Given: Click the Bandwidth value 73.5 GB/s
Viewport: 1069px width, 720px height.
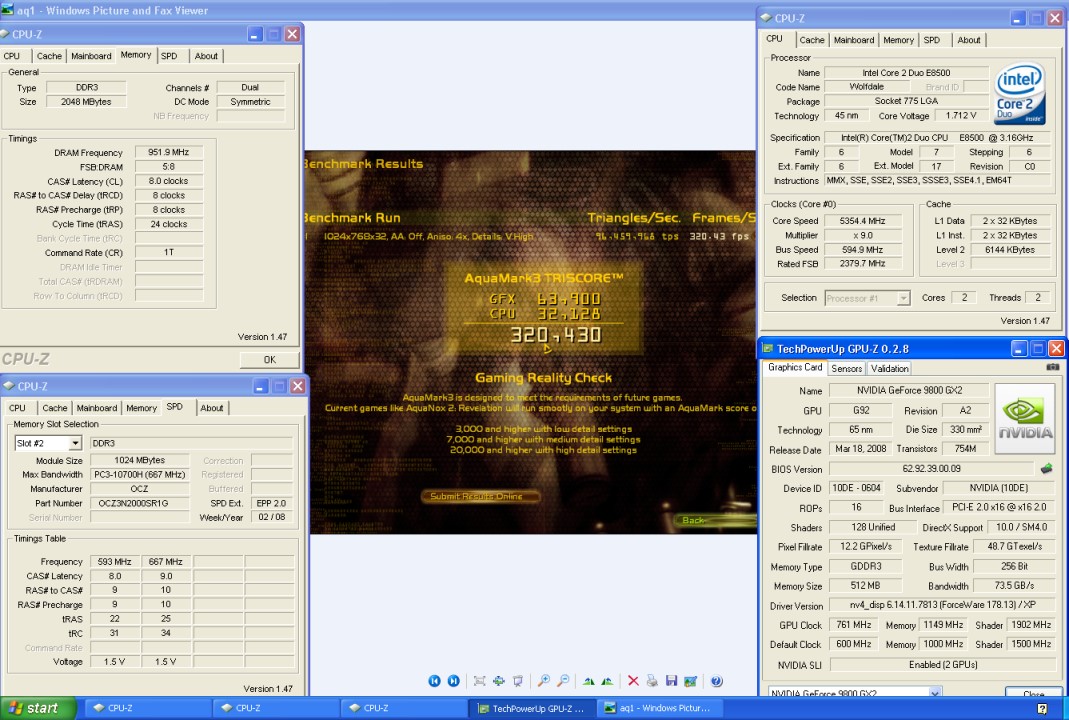Looking at the screenshot, I should pos(1014,585).
